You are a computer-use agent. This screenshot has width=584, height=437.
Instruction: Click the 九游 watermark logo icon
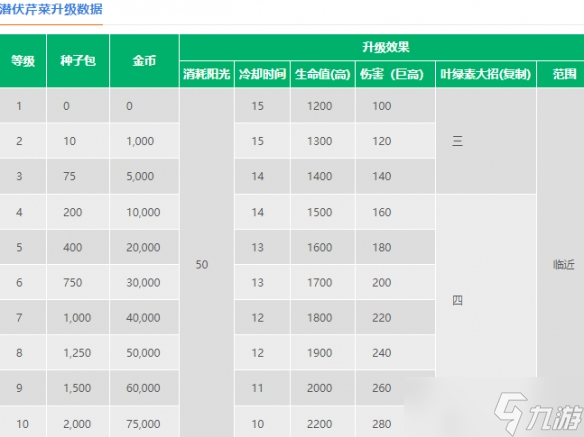539,413
